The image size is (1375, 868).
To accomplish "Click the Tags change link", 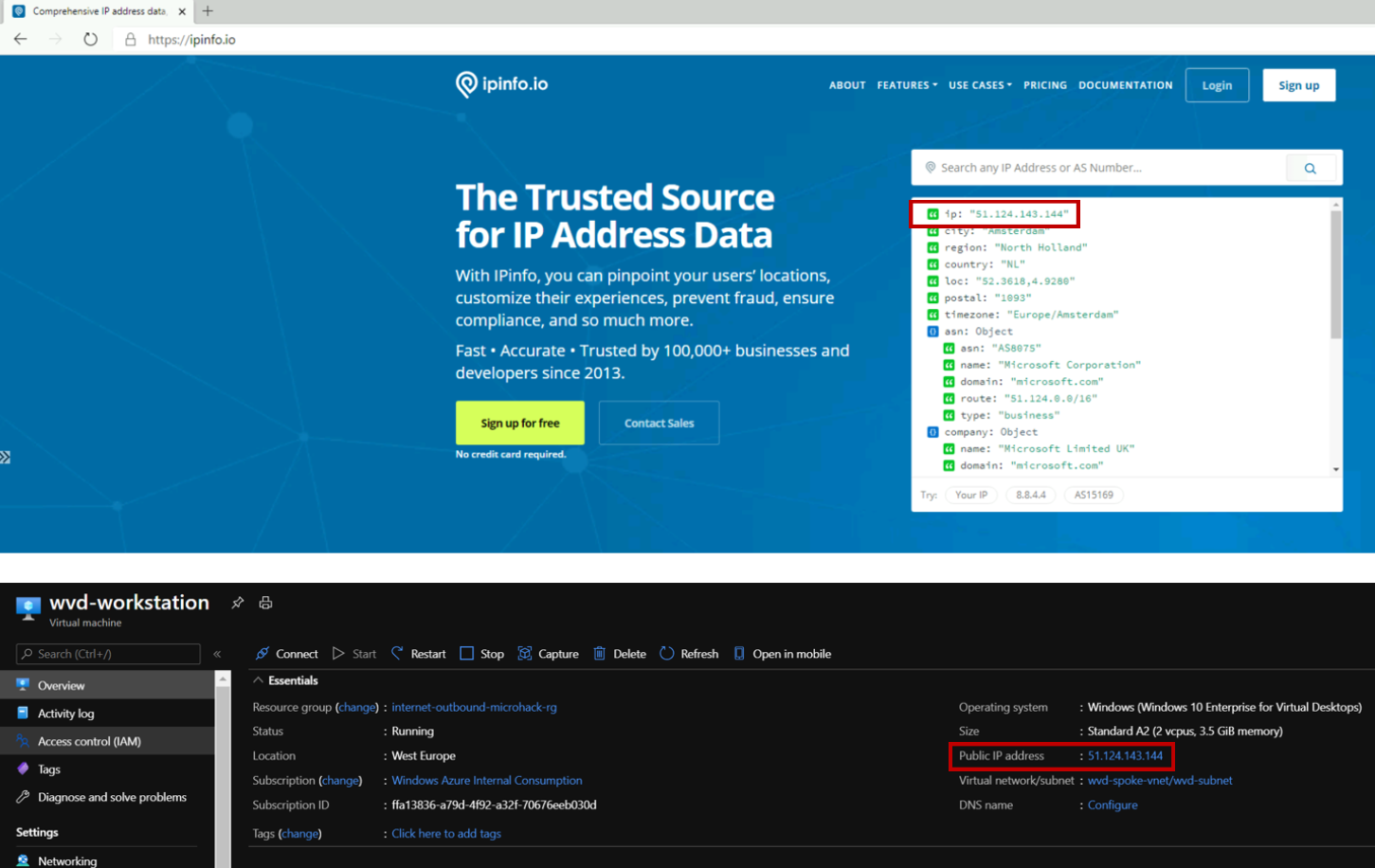I will pyautogui.click(x=299, y=834).
